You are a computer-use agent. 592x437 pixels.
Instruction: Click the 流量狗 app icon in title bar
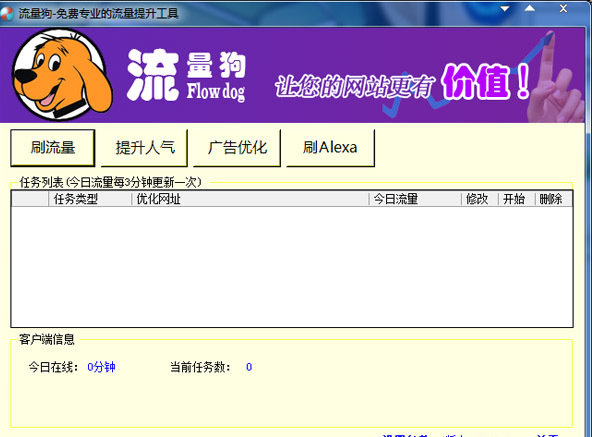click(6, 14)
